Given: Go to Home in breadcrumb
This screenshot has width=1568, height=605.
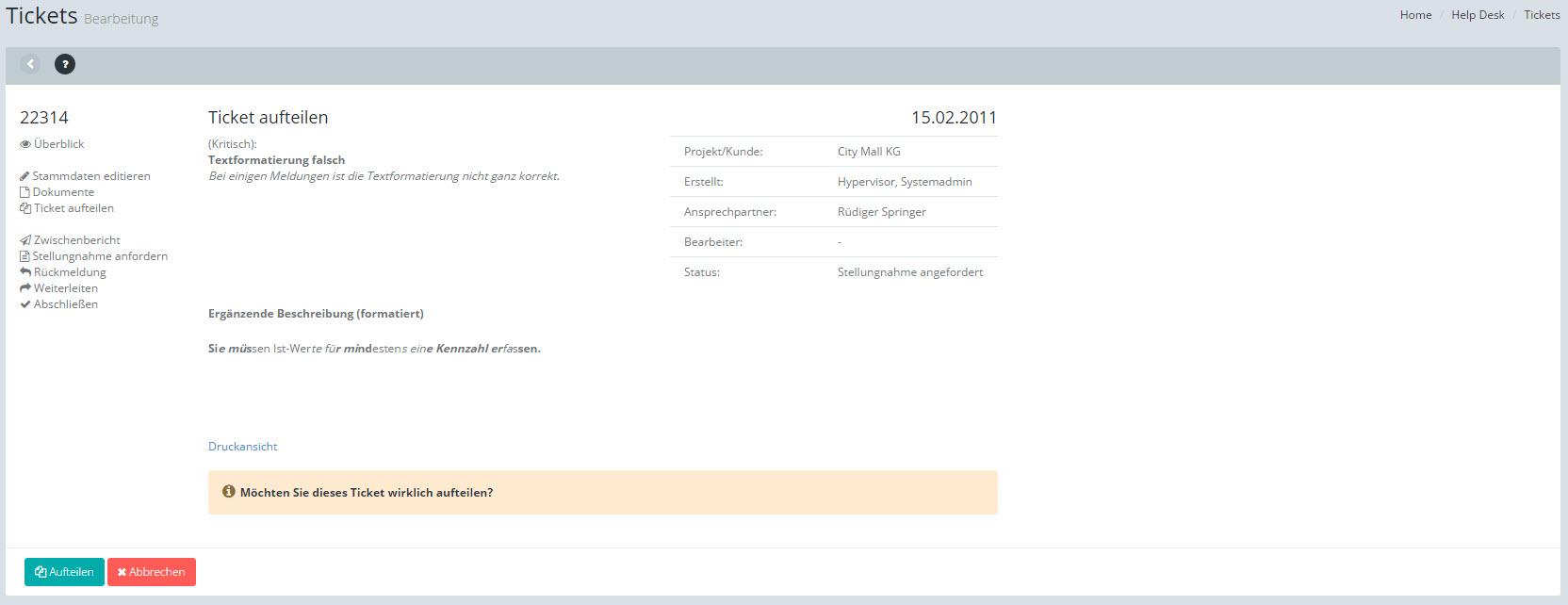Looking at the screenshot, I should click(x=1415, y=15).
